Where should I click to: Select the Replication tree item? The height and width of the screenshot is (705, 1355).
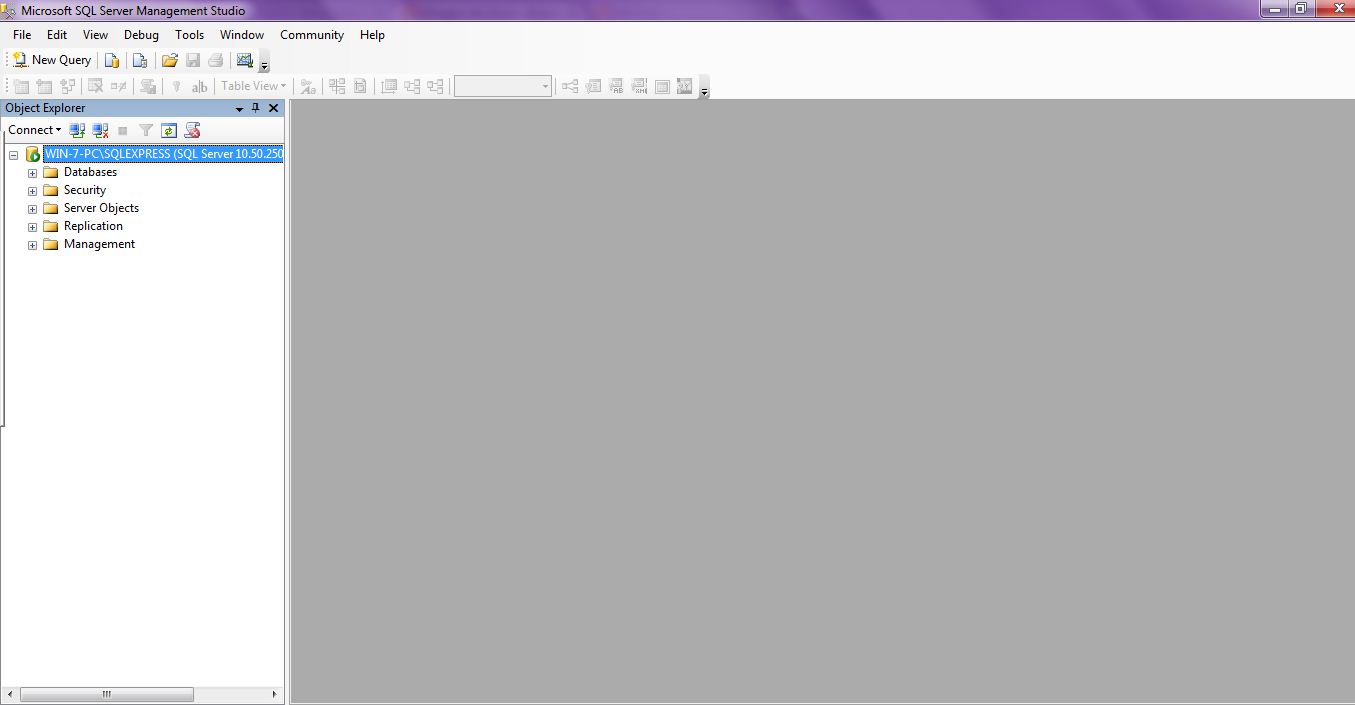point(93,226)
